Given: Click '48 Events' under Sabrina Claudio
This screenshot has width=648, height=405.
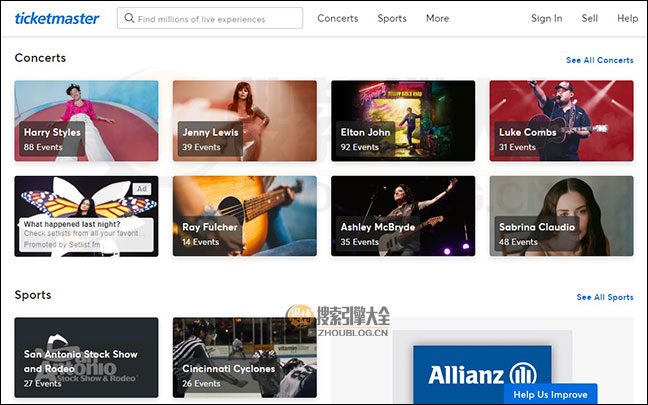Looking at the screenshot, I should 518,242.
